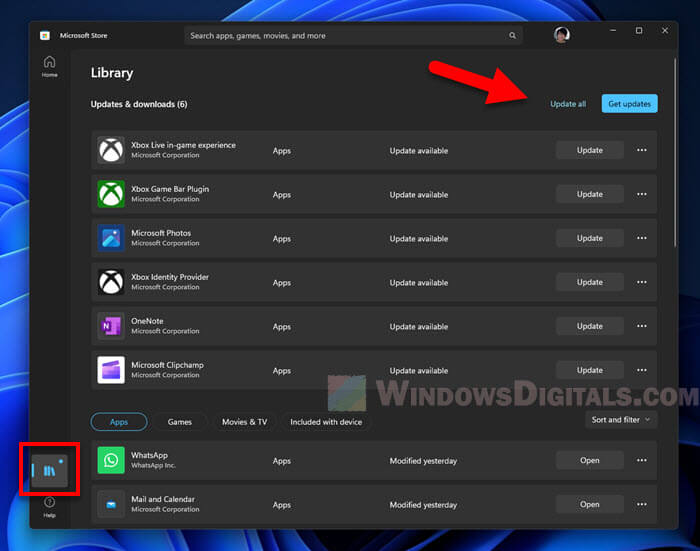This screenshot has height=551, width=700.
Task: Open more options for Microsoft Photos
Action: click(642, 238)
